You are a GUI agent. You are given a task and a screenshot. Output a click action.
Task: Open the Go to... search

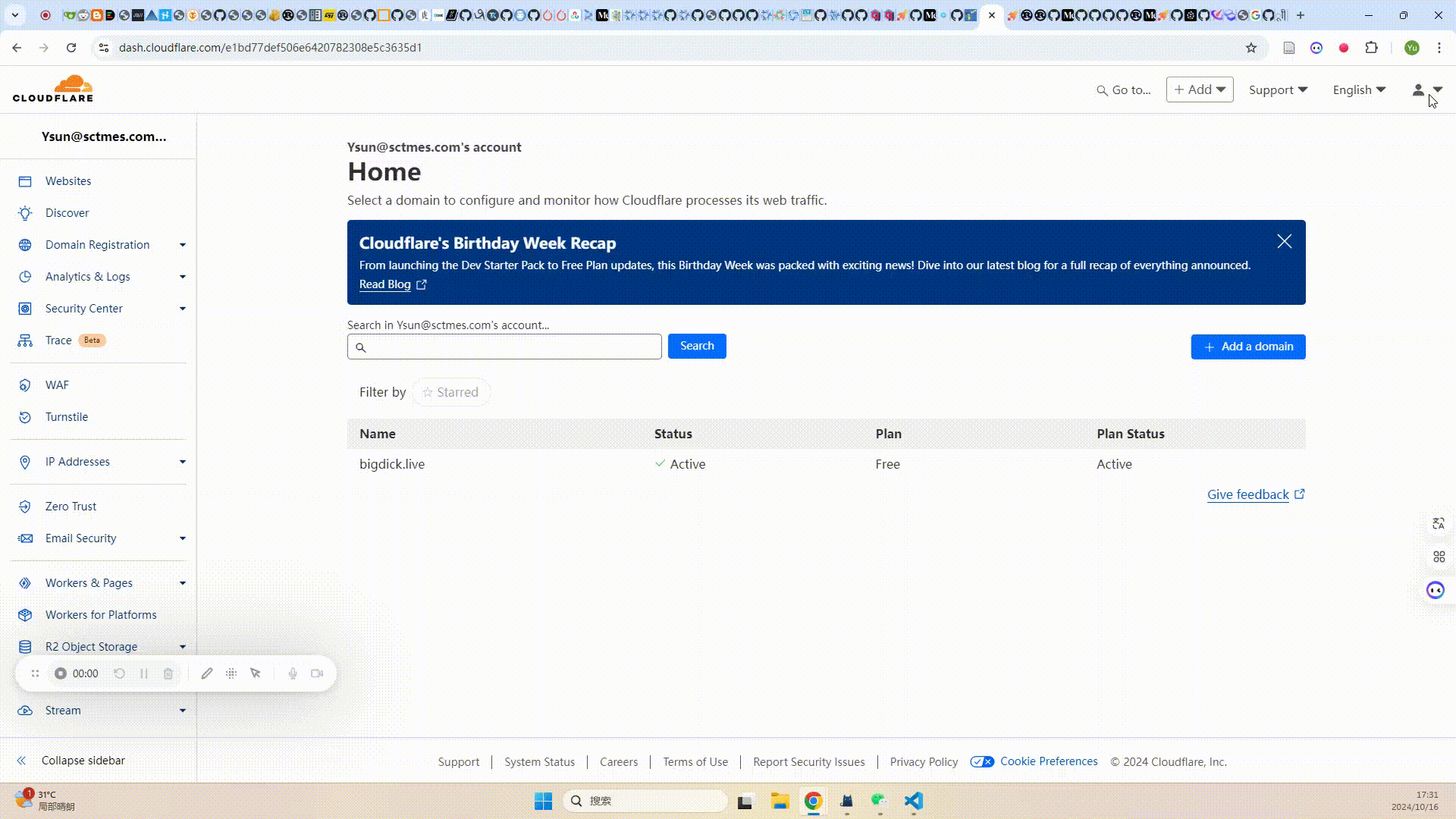click(1124, 89)
